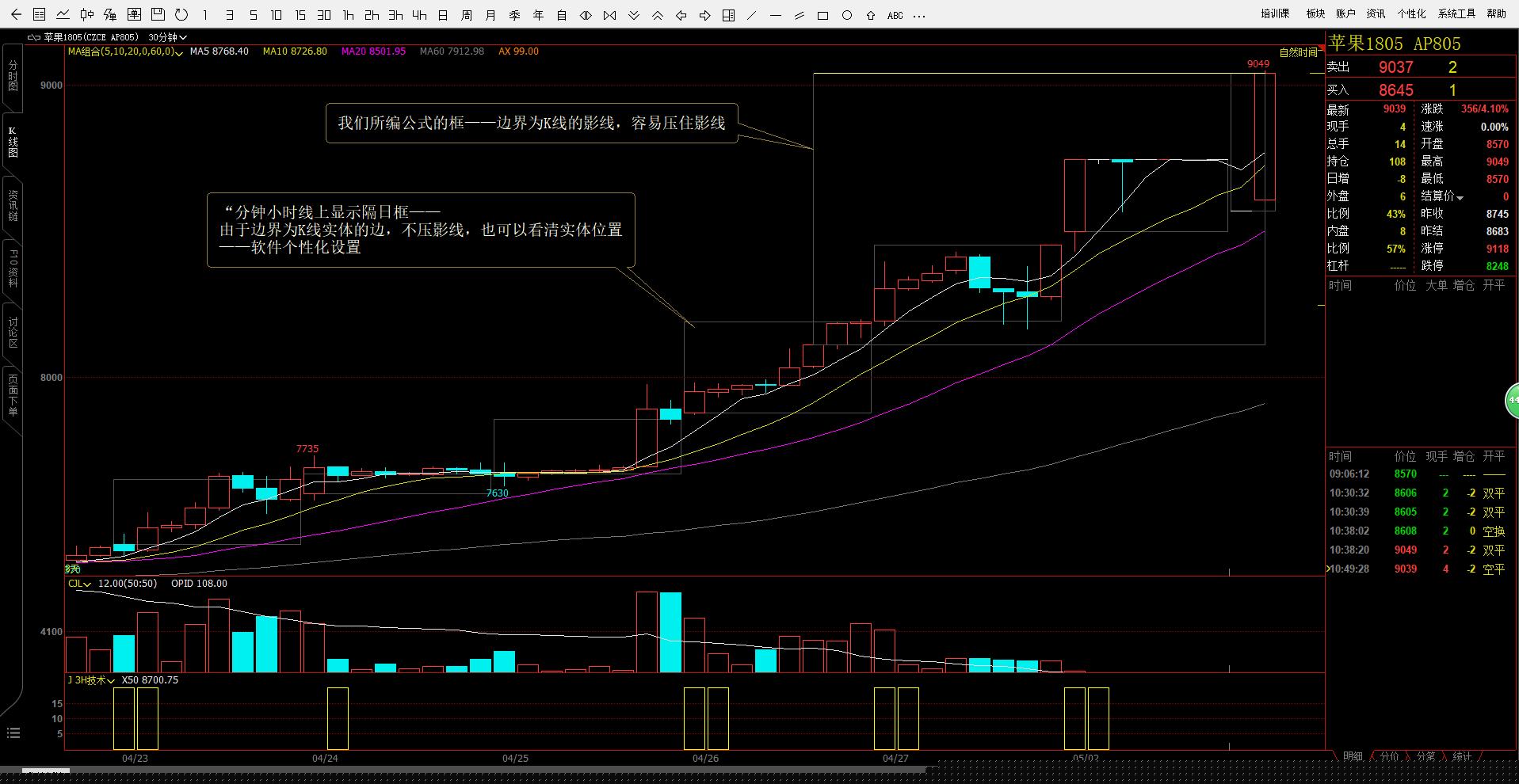Select the parallel lines drawing tool
The width and height of the screenshot is (1519, 784).
coord(800,15)
